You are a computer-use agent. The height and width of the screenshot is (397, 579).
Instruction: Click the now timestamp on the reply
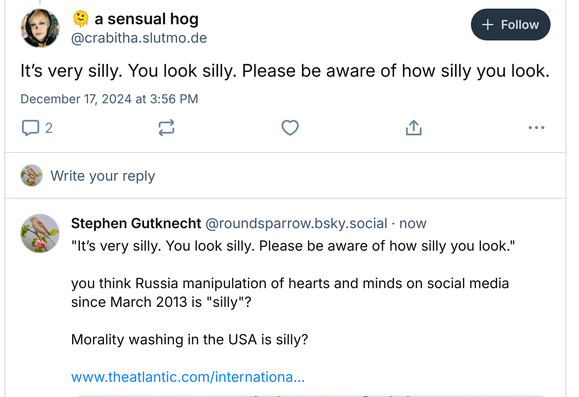(413, 223)
